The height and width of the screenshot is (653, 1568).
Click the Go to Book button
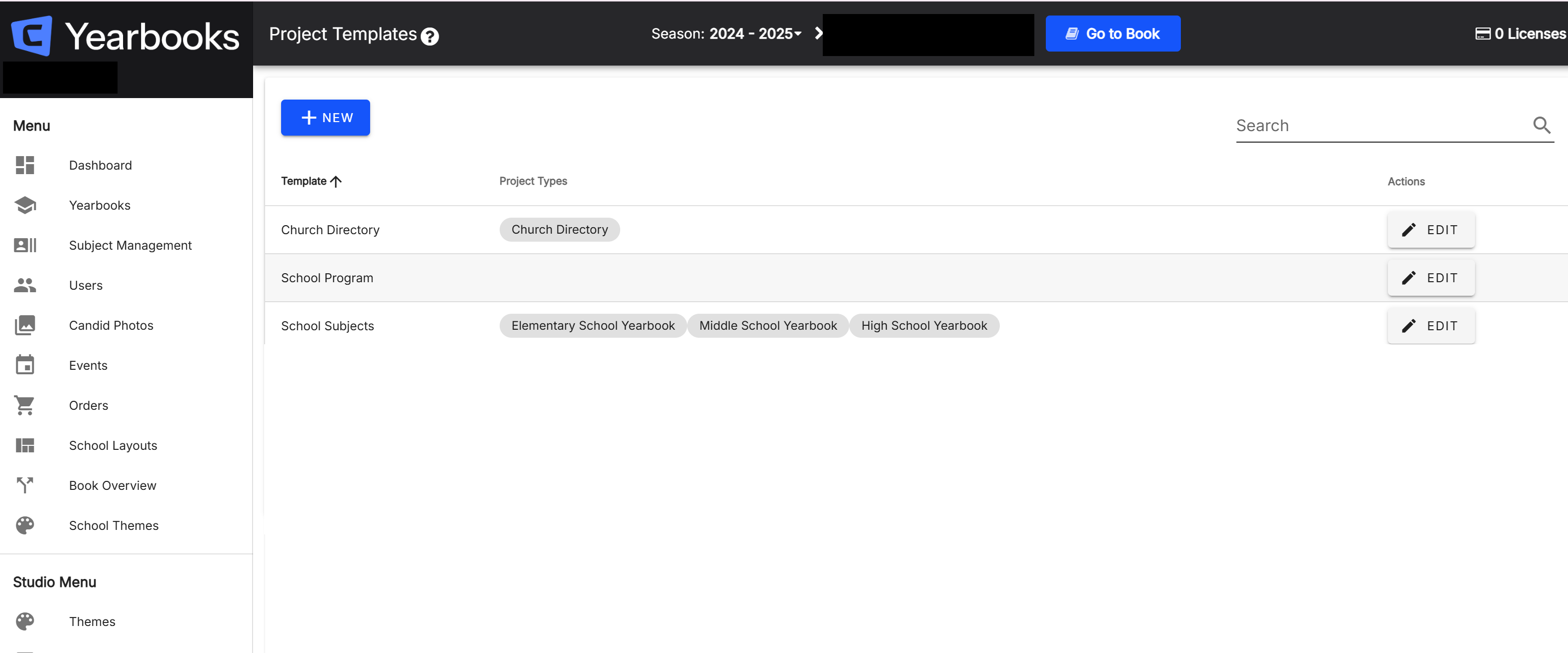tap(1113, 34)
